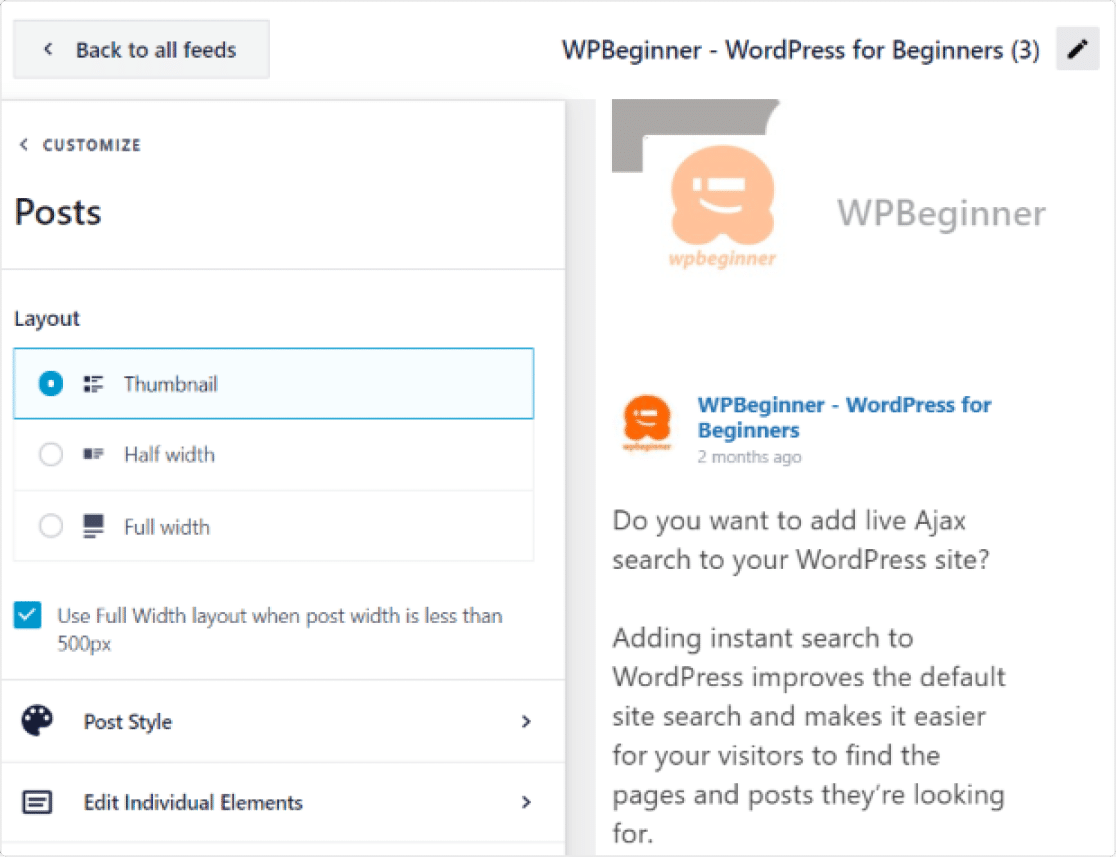Screen dimensions: 1116x857
Task: Select the Thumbnail layout radio button
Action: [x=51, y=384]
